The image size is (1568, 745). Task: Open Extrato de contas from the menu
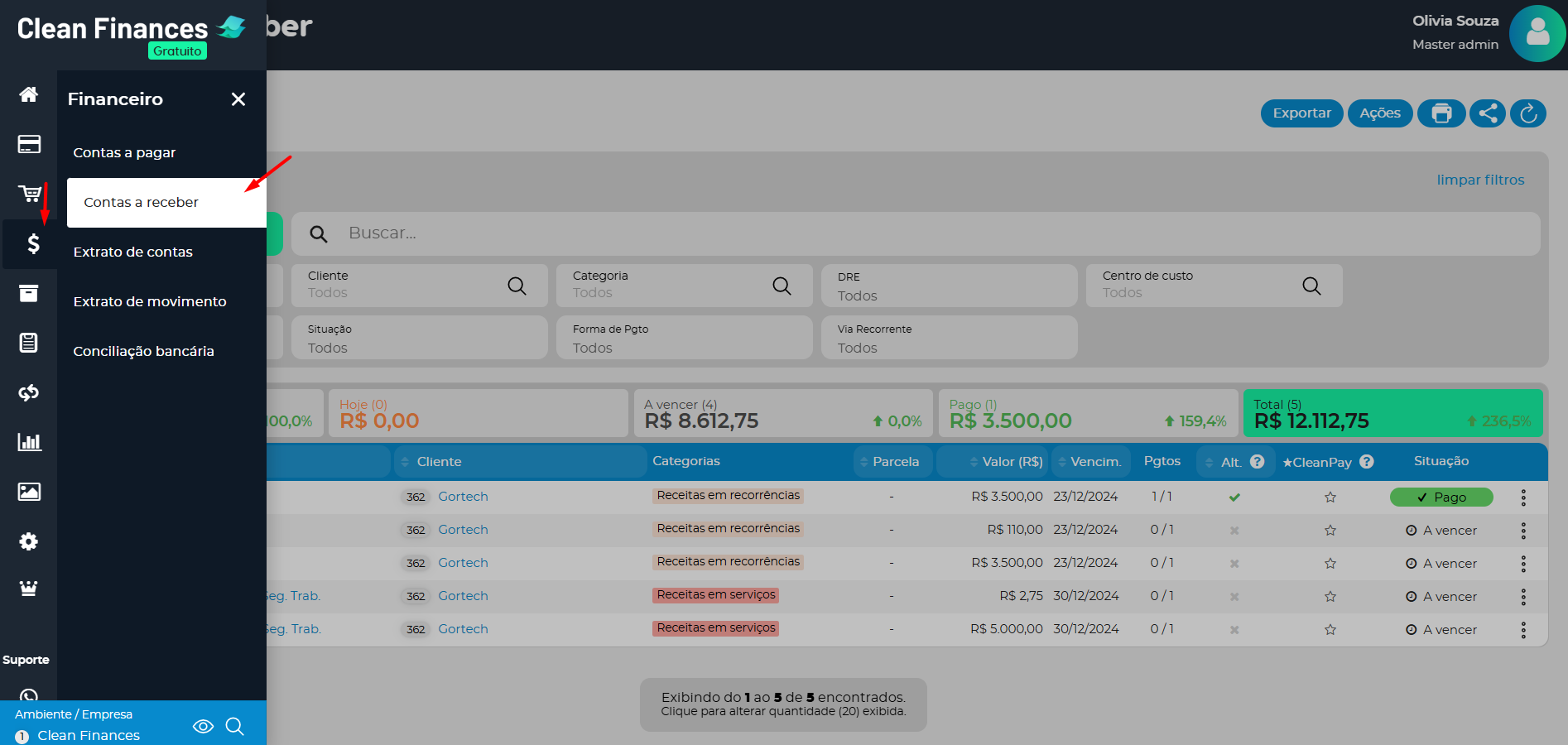(x=133, y=252)
